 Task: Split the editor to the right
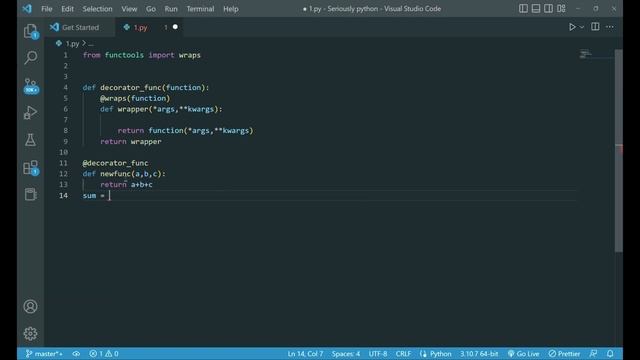tap(595, 27)
